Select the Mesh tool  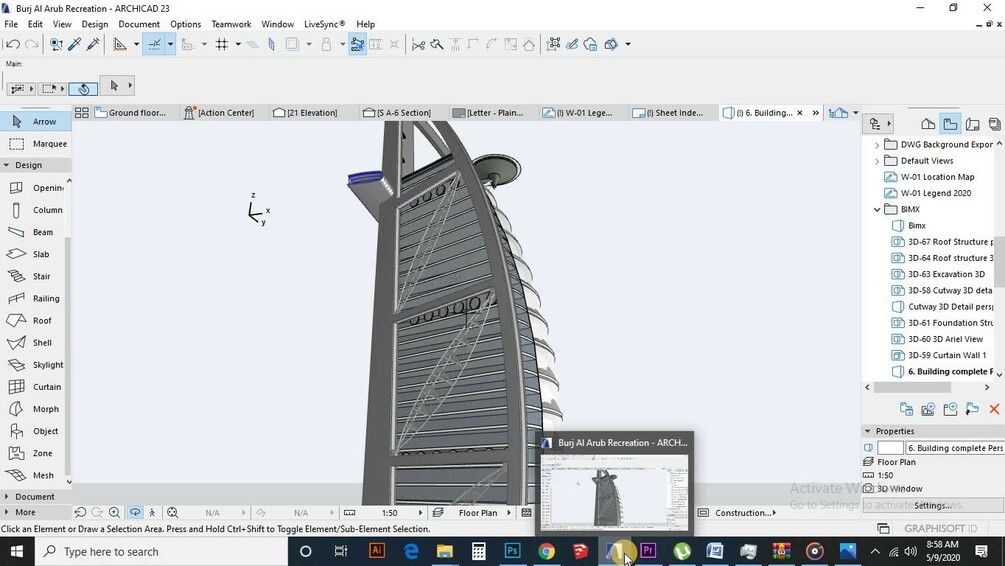pos(35,475)
